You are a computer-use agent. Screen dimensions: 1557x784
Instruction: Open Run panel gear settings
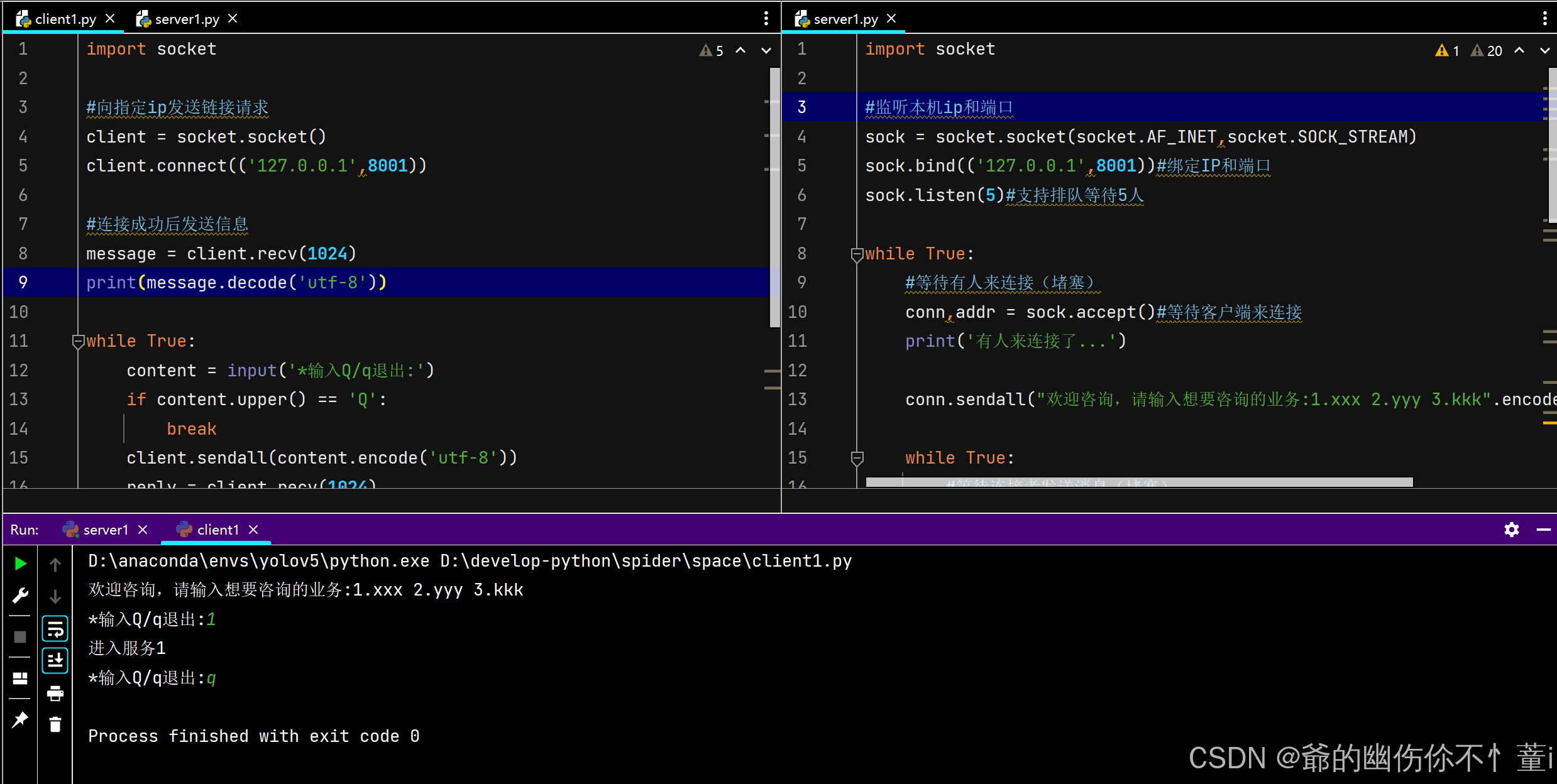click(x=1512, y=530)
